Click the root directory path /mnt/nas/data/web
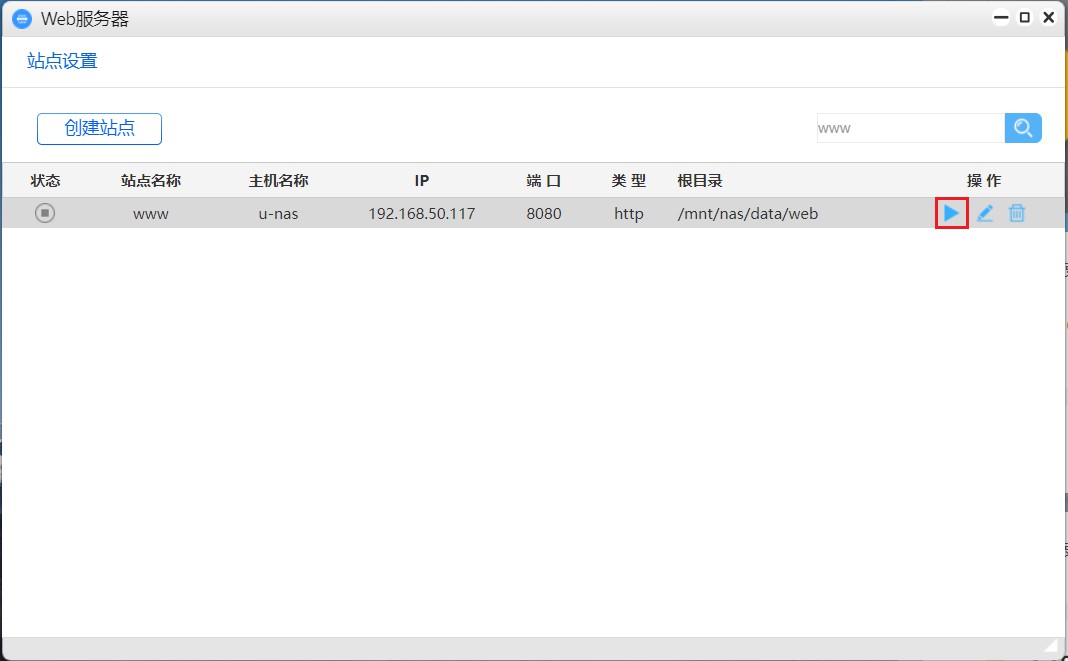The height and width of the screenshot is (661, 1068). 747,213
